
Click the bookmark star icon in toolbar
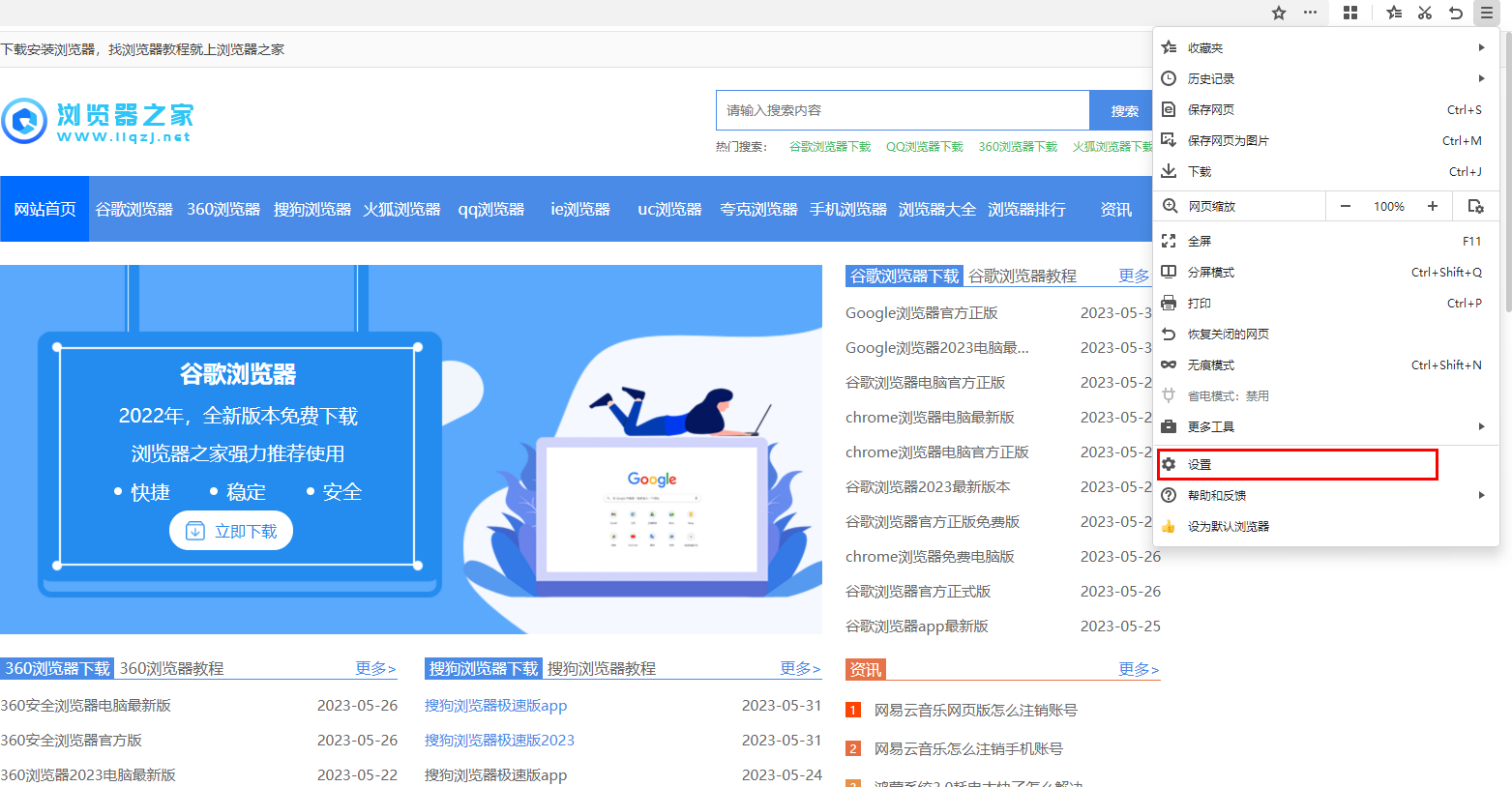(1279, 13)
